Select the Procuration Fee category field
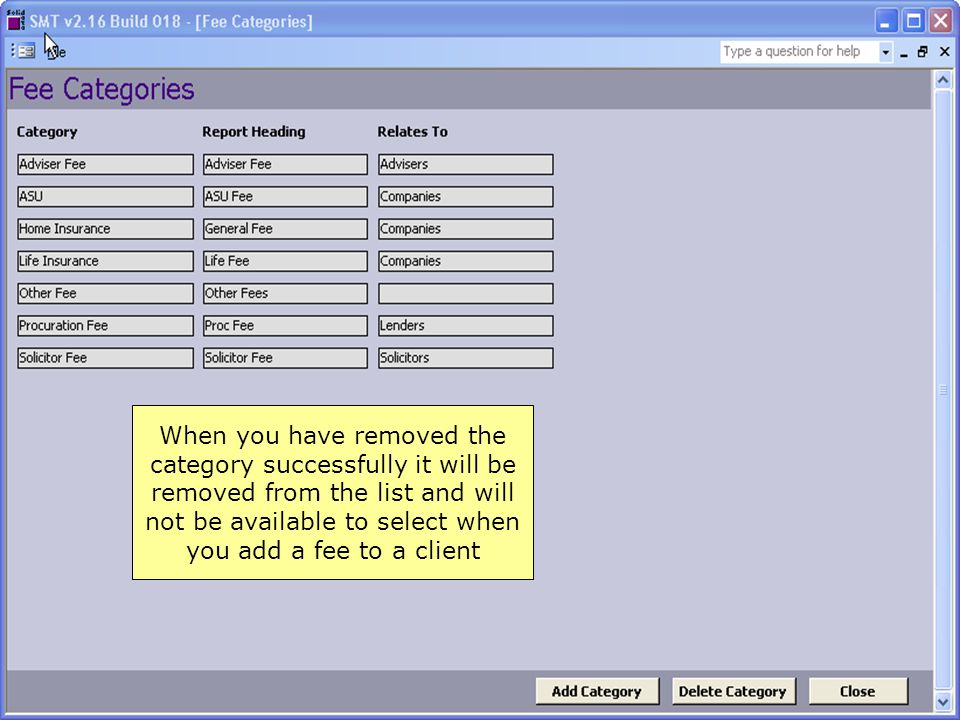Image resolution: width=960 pixels, height=720 pixels. click(105, 326)
